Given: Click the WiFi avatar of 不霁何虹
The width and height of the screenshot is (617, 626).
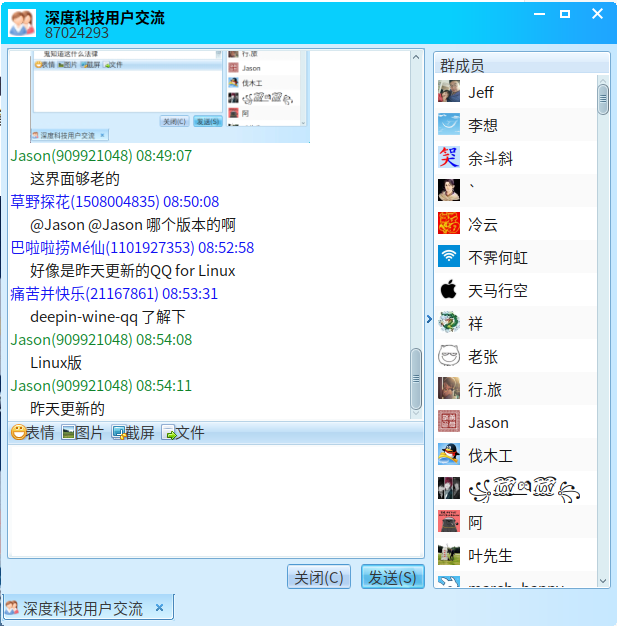Looking at the screenshot, I should coord(449,257).
